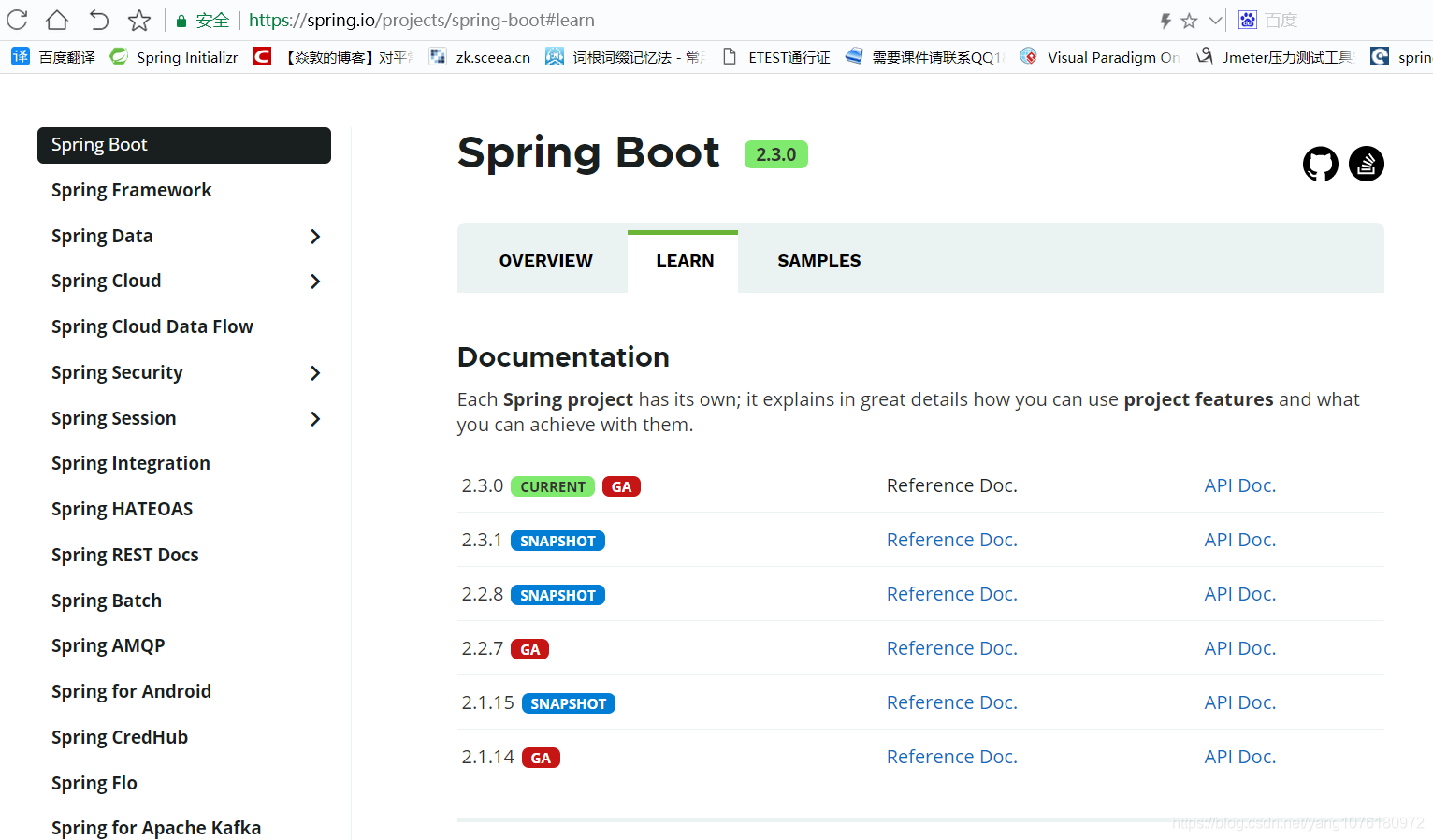Image resolution: width=1433 pixels, height=840 pixels.
Task: Open API Doc. for 2.1.15 SNAPSHOT
Action: 1240,702
